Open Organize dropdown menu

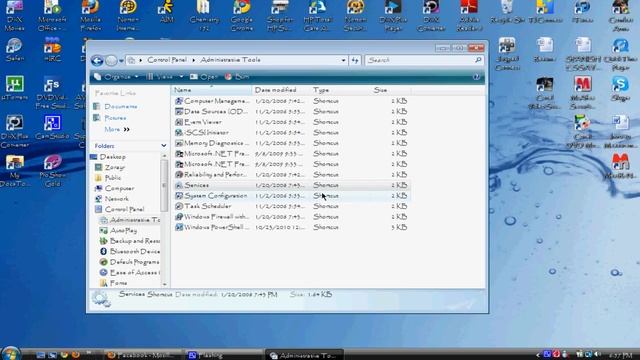click(117, 77)
